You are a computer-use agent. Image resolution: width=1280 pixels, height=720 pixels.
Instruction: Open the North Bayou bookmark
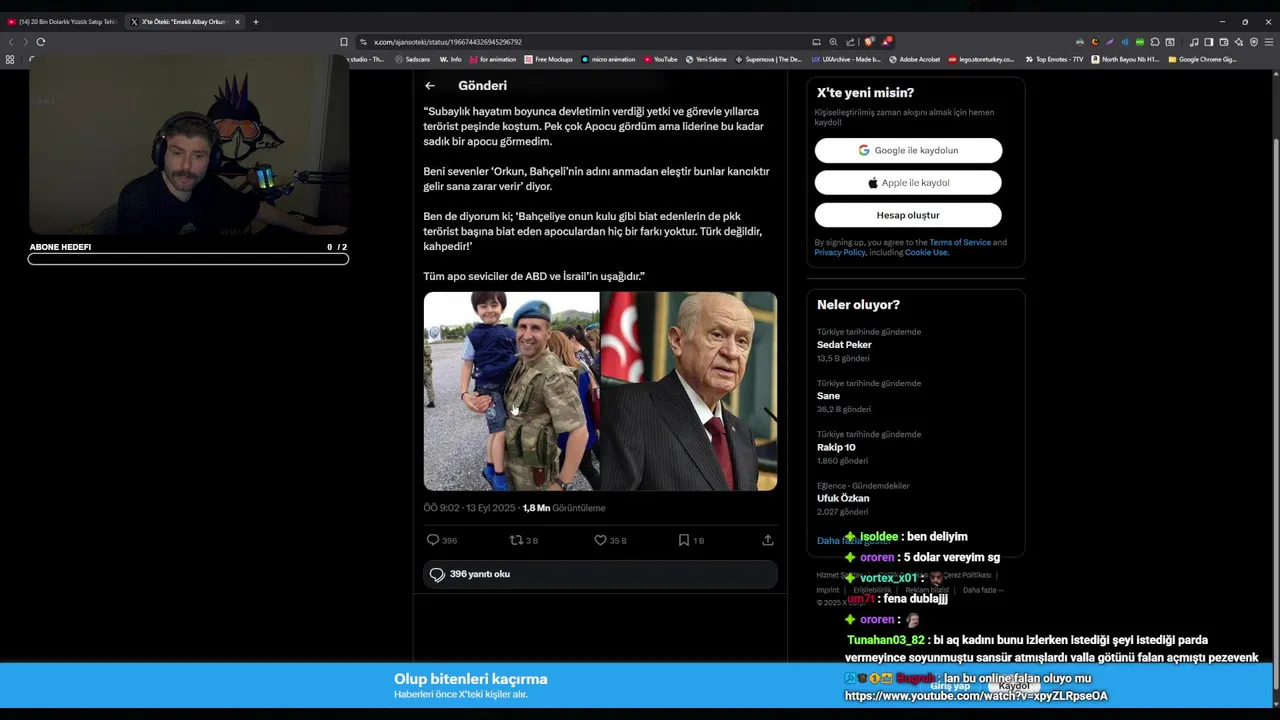tap(1125, 59)
